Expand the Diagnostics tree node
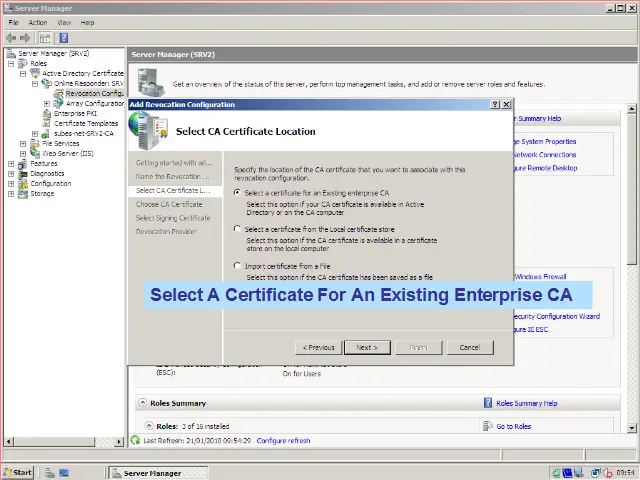640x480 pixels. 11,173
